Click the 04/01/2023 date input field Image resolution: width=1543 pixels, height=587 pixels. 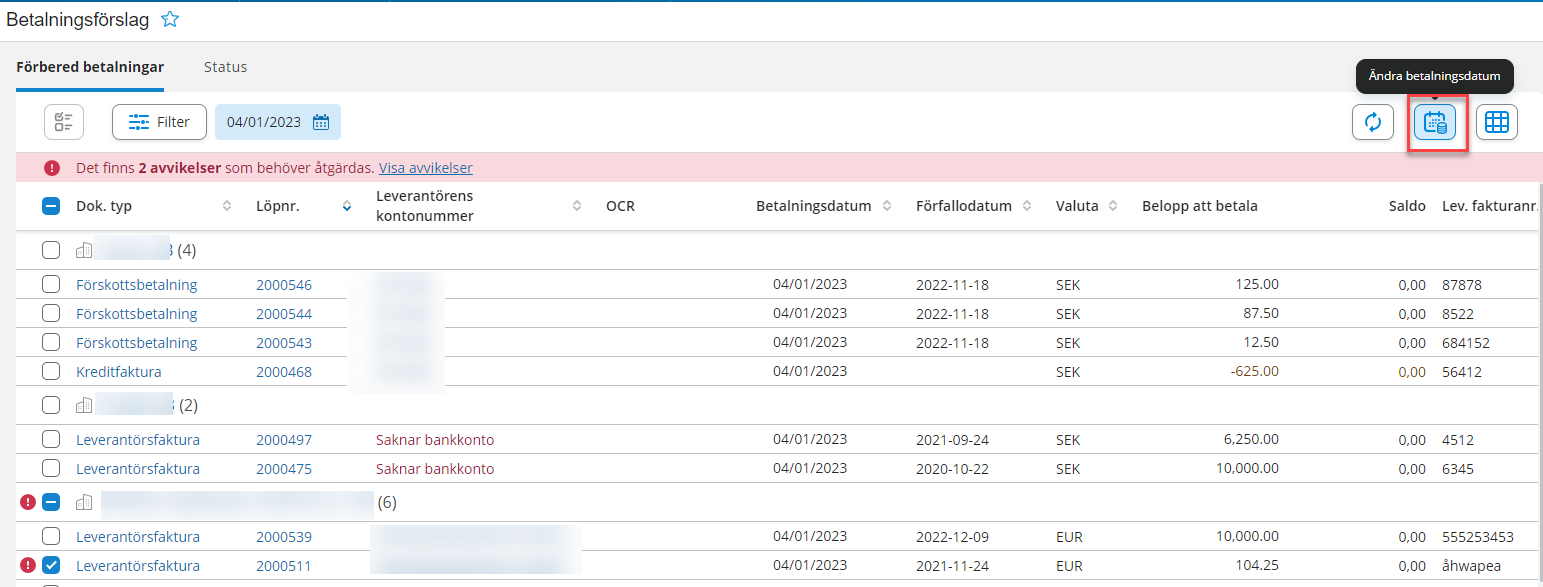[x=264, y=122]
